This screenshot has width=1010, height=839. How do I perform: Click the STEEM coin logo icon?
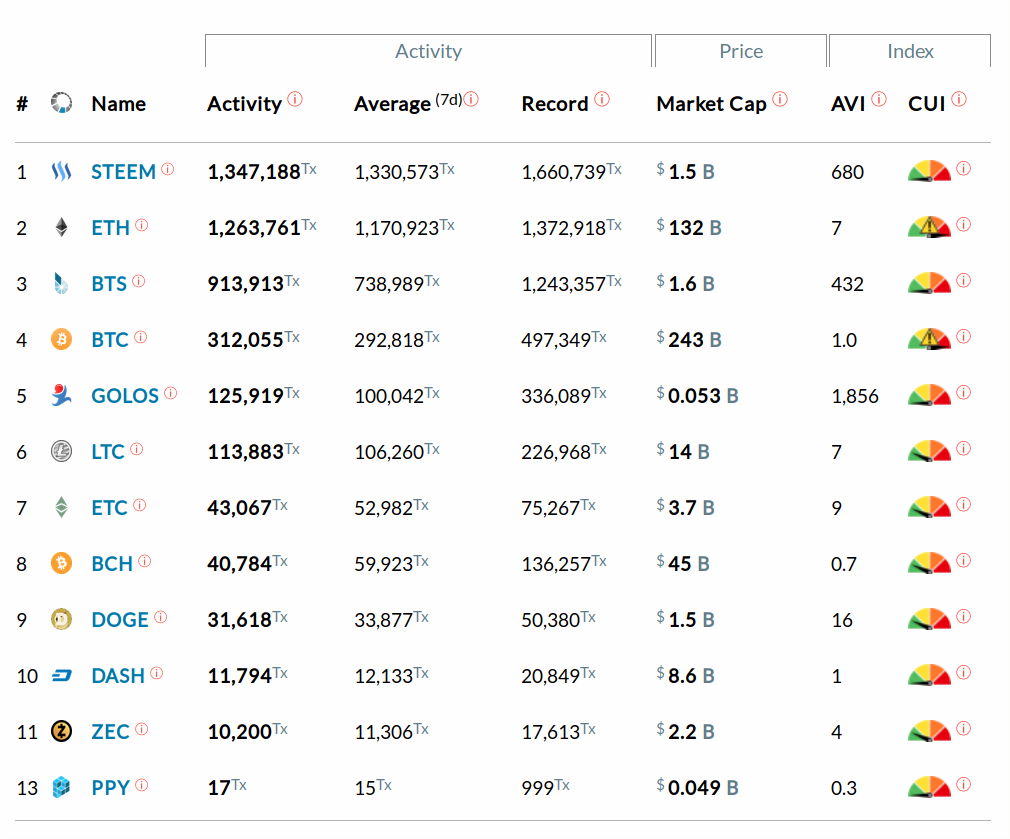(x=61, y=171)
